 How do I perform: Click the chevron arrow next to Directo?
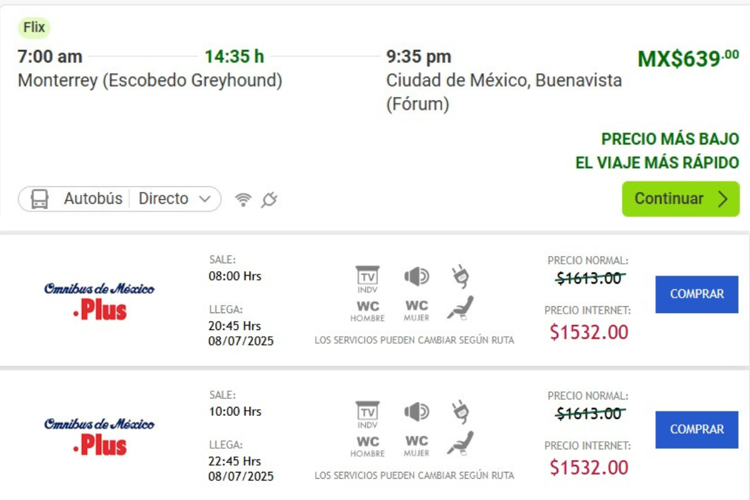[x=205, y=199]
